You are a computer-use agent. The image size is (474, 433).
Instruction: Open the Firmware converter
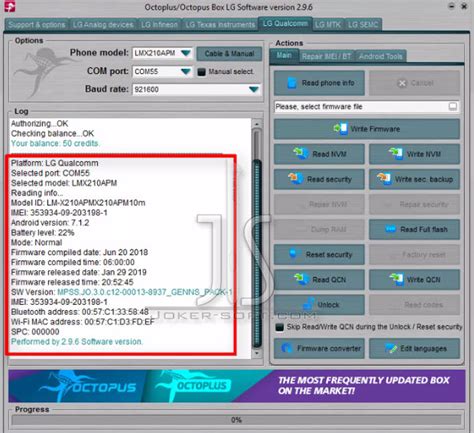click(x=319, y=349)
